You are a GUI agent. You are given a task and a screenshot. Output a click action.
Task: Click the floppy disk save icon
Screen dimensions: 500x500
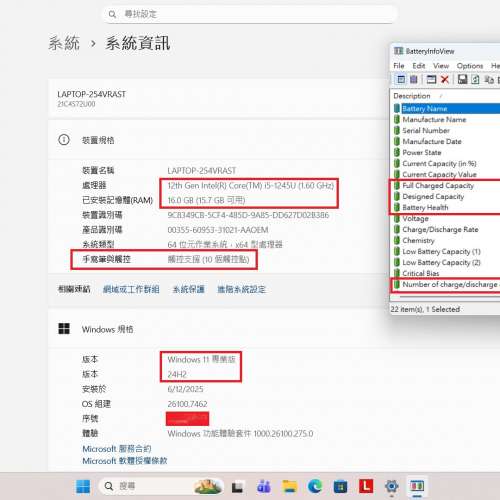click(x=462, y=79)
